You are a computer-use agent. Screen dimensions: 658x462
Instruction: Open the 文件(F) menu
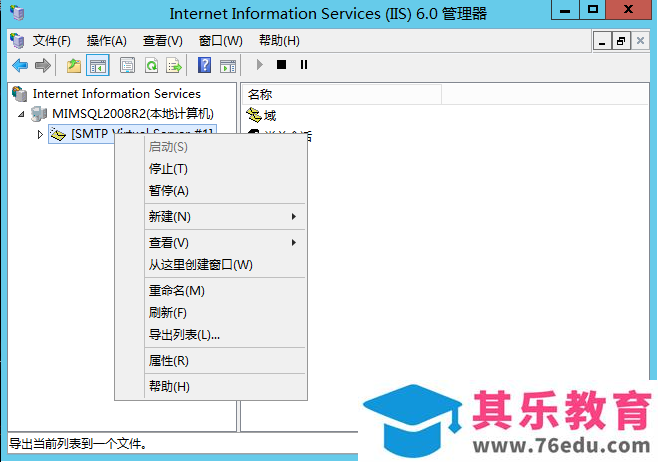point(52,41)
